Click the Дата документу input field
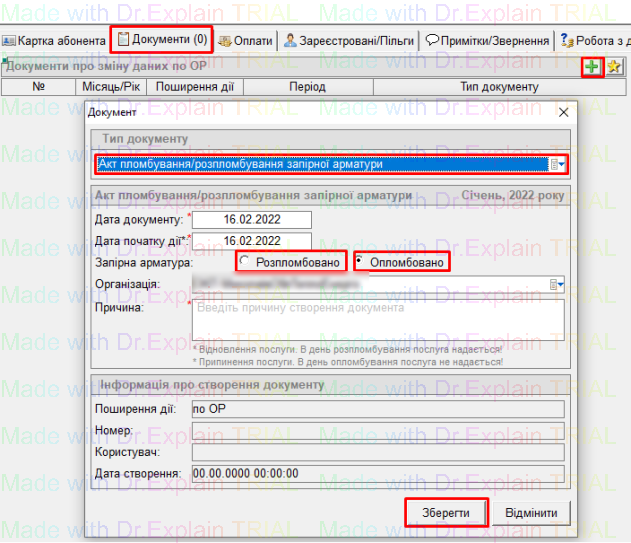 252,219
